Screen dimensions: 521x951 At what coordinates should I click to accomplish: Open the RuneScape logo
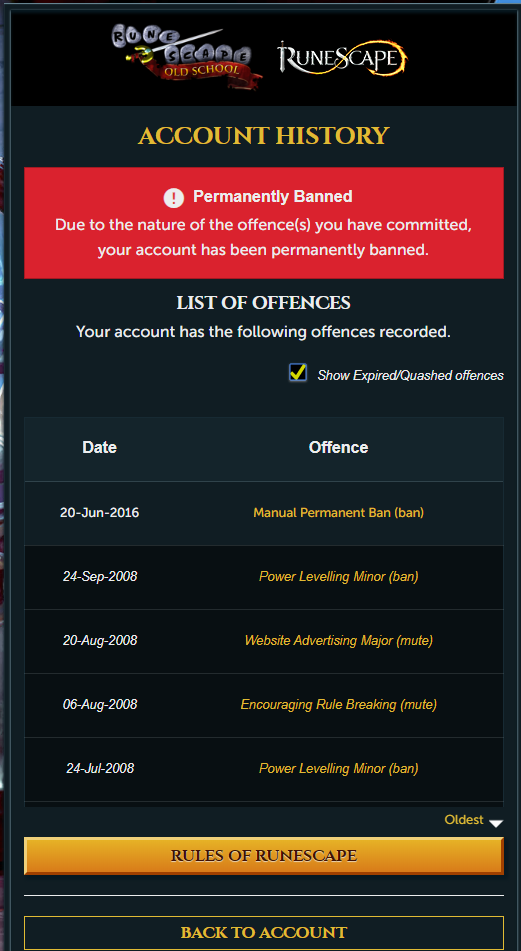click(x=343, y=59)
